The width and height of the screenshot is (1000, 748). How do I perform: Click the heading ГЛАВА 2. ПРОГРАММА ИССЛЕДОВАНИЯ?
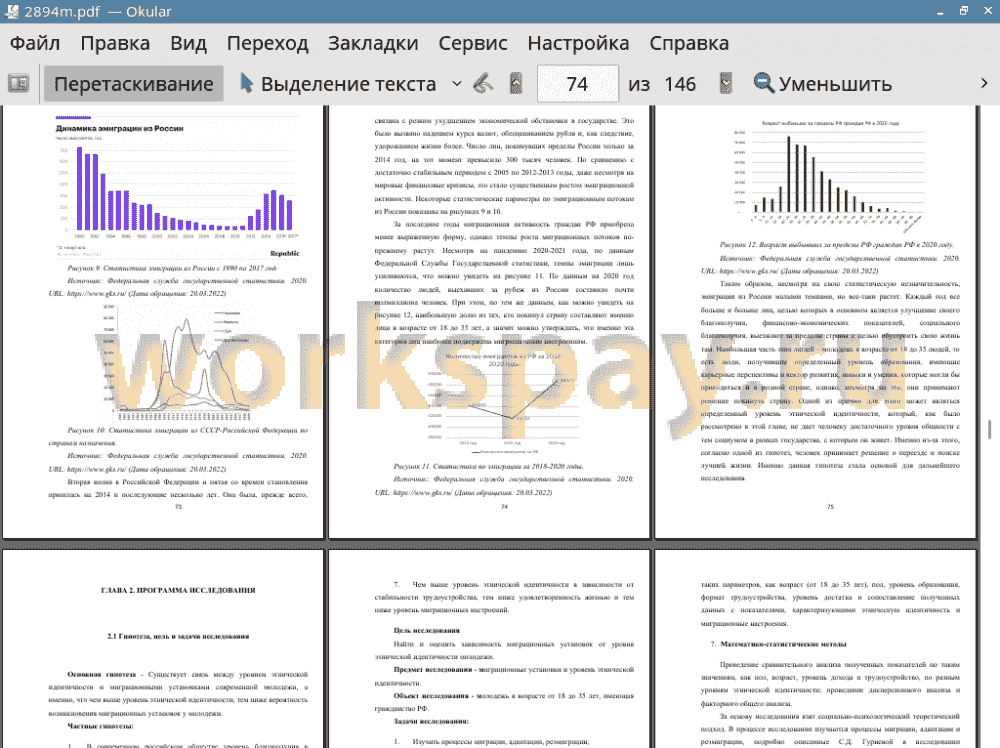(178, 590)
